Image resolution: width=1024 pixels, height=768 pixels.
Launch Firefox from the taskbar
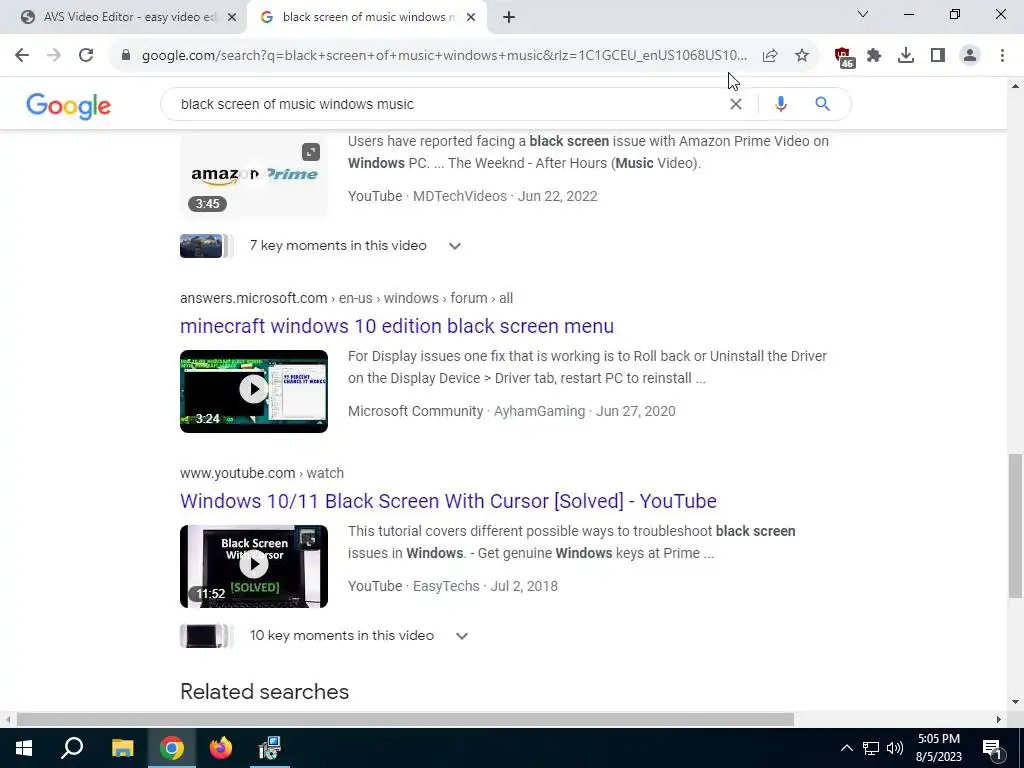221,748
